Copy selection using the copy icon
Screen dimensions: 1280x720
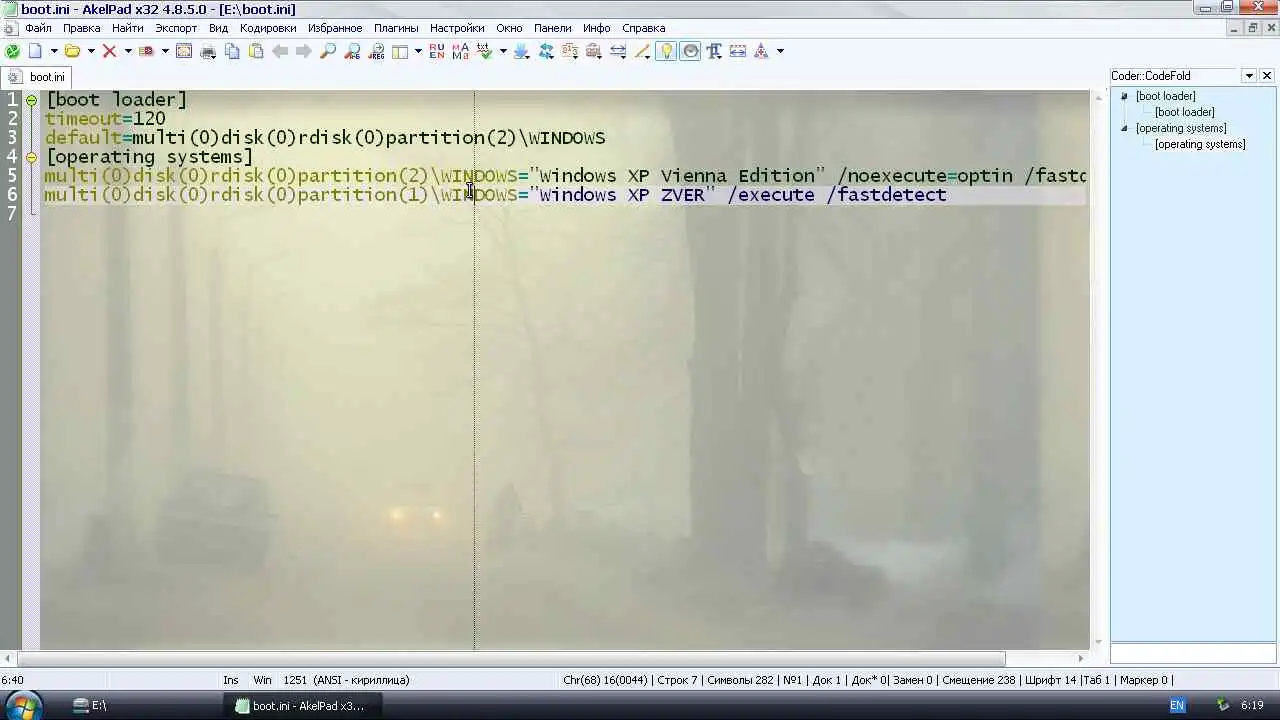click(x=232, y=51)
